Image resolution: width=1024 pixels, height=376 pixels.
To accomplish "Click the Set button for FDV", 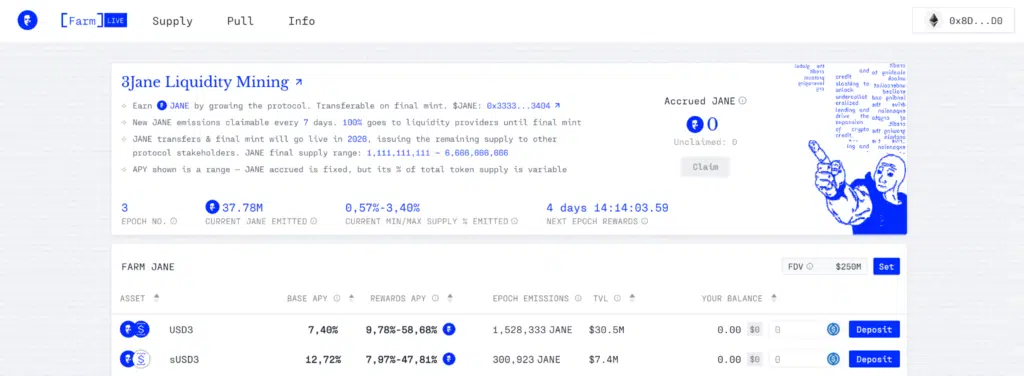I will point(886,266).
